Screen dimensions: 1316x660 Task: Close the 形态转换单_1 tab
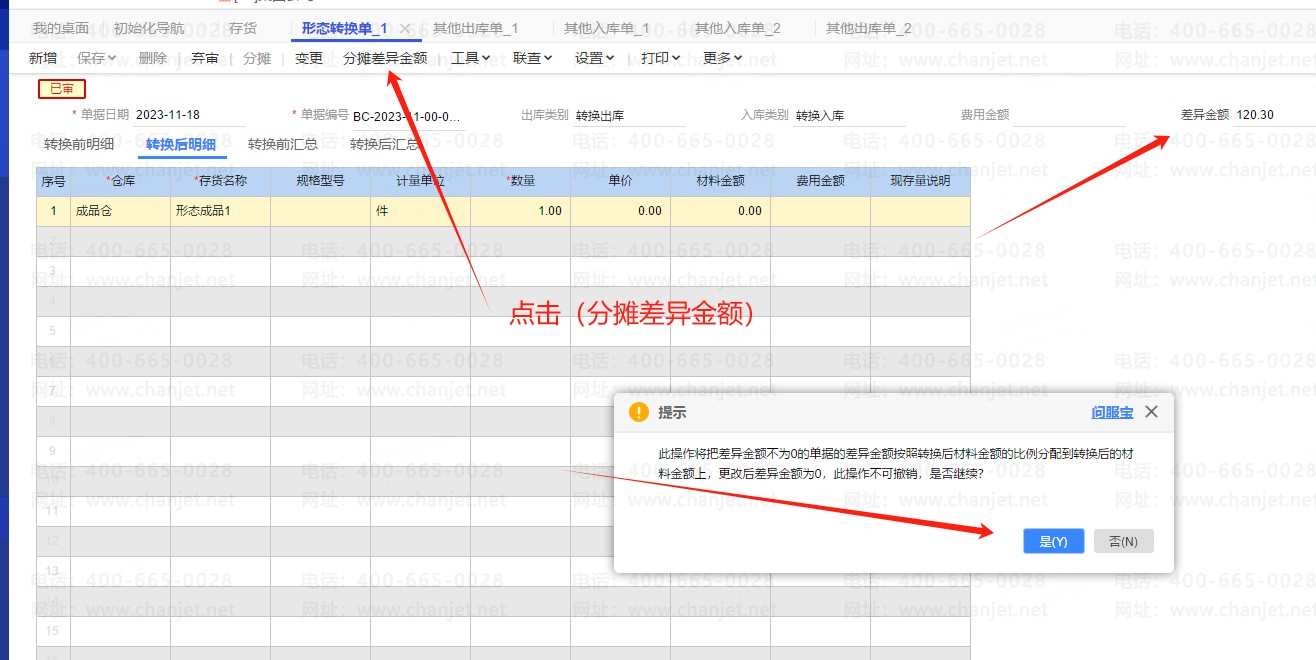pyautogui.click(x=405, y=29)
